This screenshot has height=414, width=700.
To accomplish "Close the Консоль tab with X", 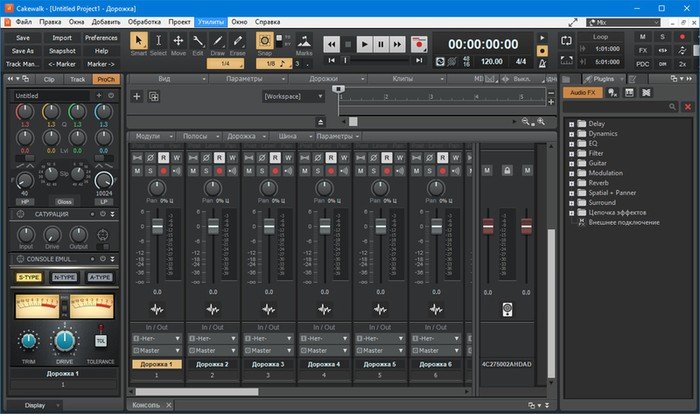I will click(x=169, y=405).
